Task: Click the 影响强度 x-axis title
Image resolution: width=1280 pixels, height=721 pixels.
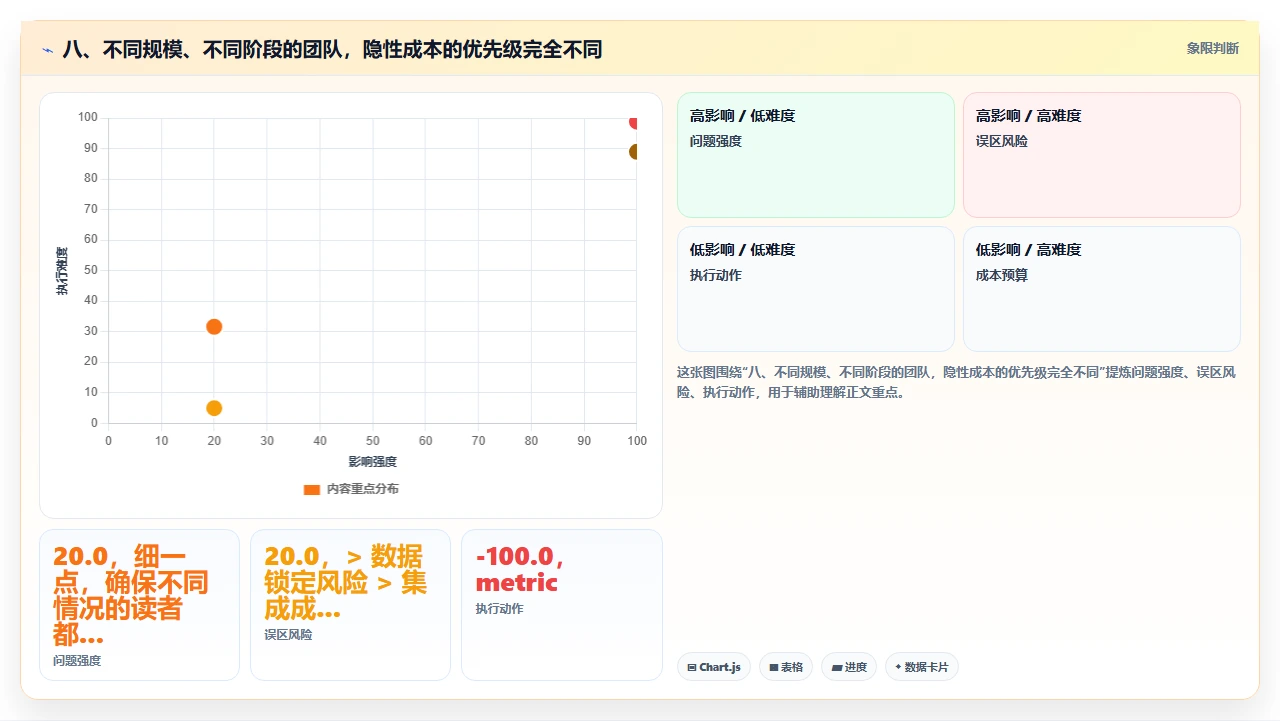Action: click(372, 462)
